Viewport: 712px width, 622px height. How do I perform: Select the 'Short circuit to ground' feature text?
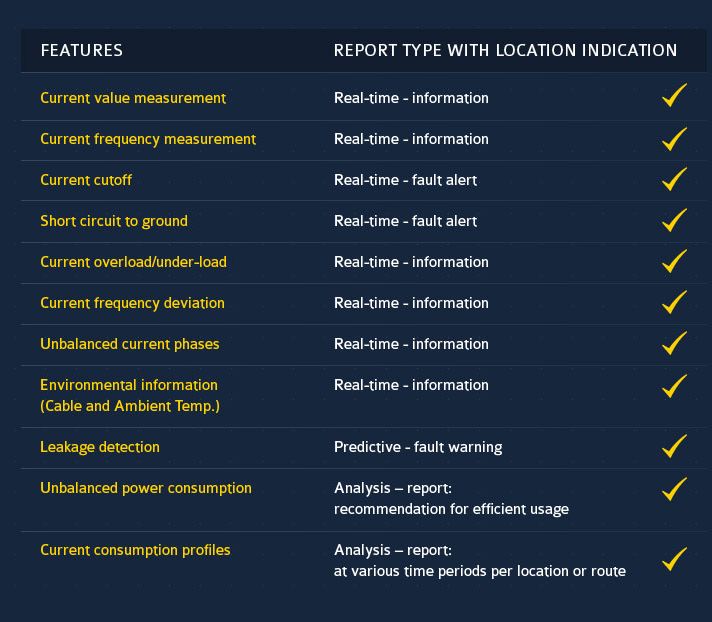(114, 222)
